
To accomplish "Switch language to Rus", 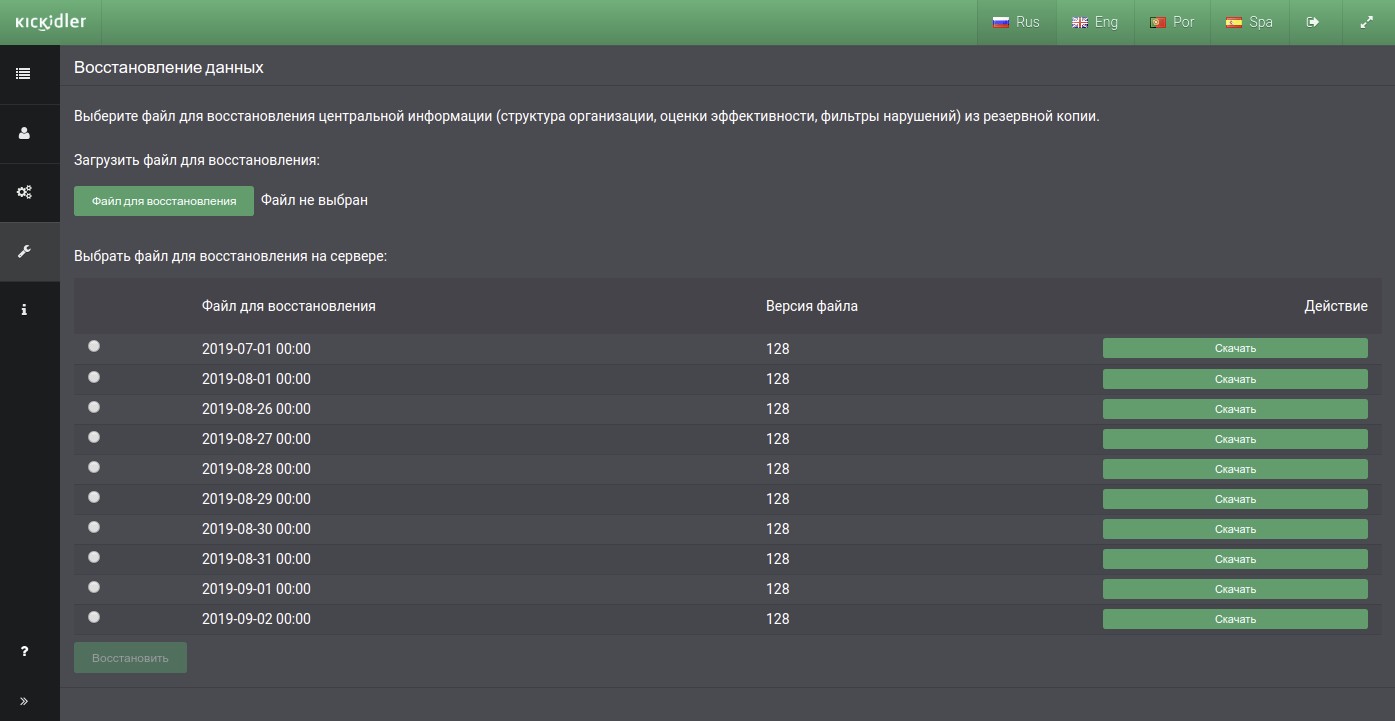I will [x=1016, y=22].
